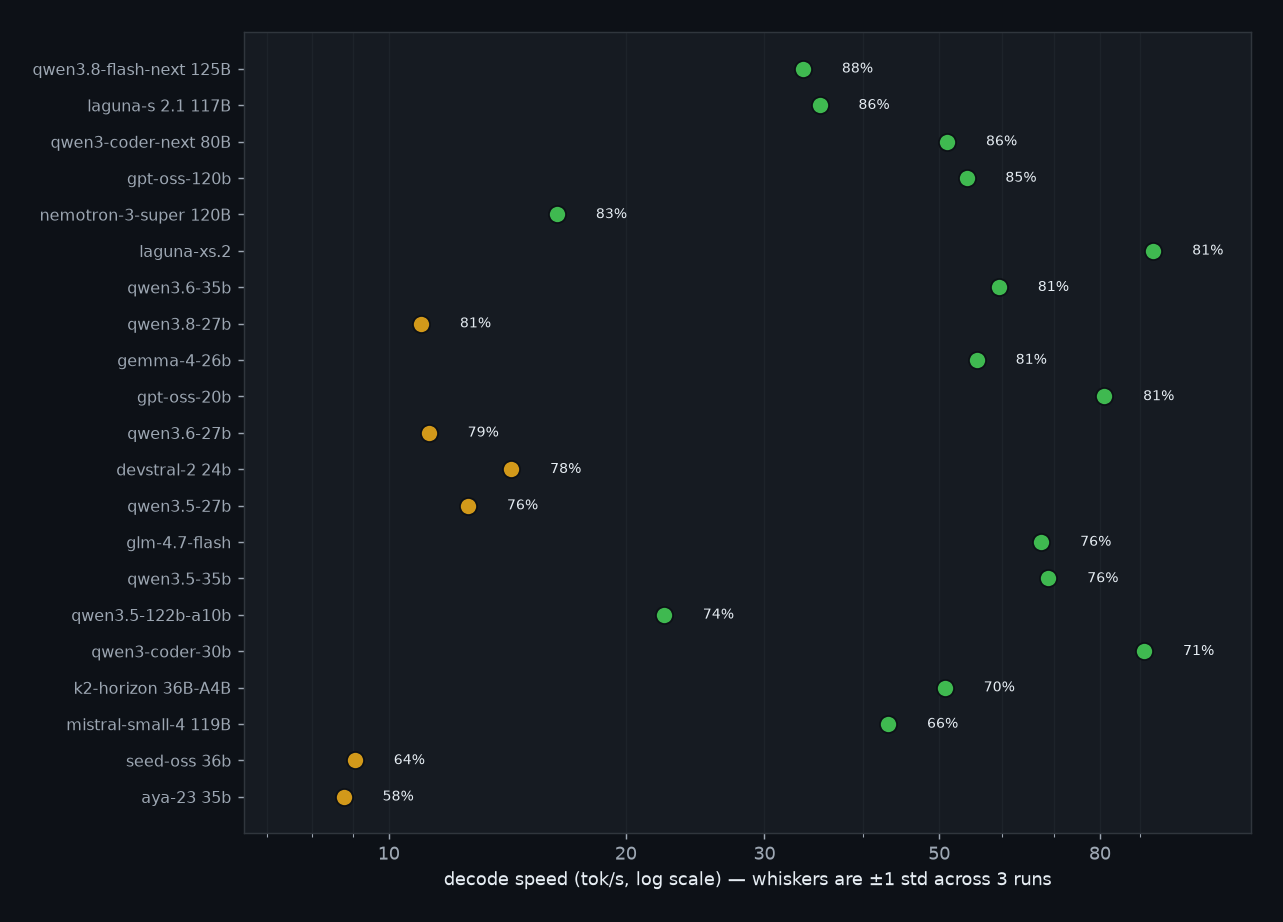Click the gpt-oss-20b green dot

1104,396
